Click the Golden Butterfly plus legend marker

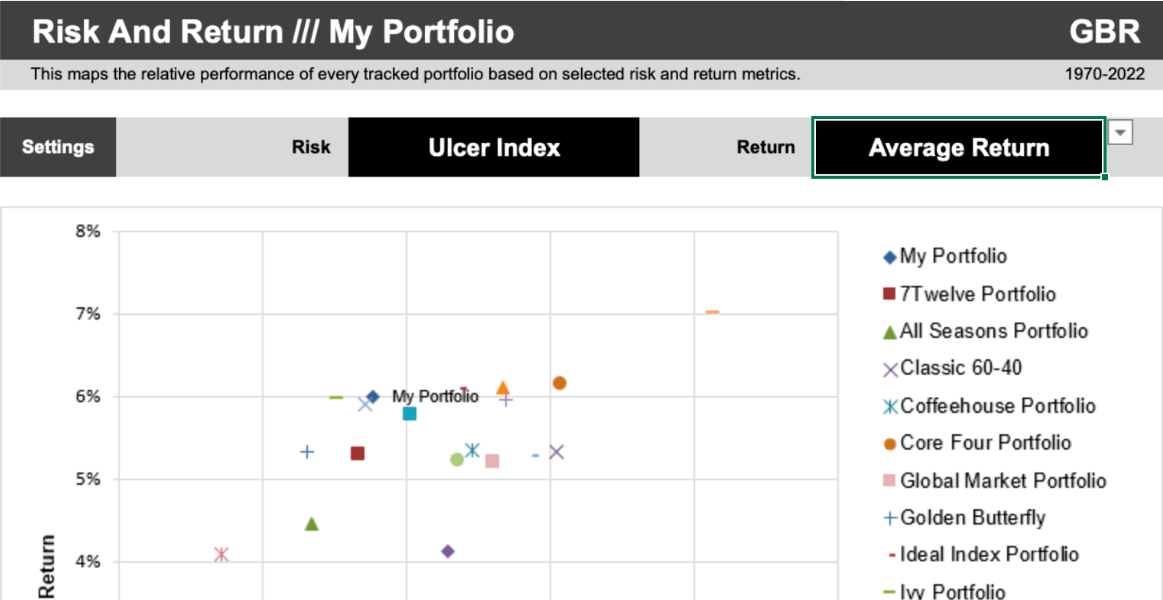coord(889,518)
